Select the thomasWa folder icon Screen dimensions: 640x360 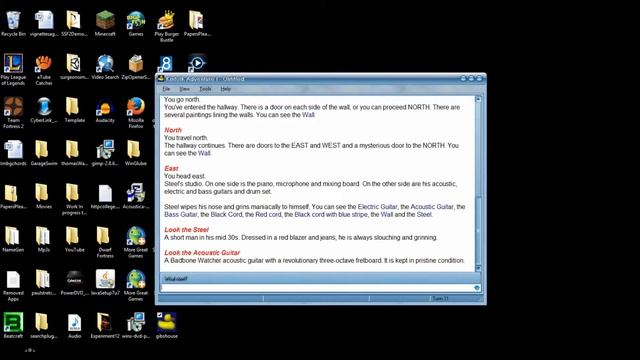74,153
